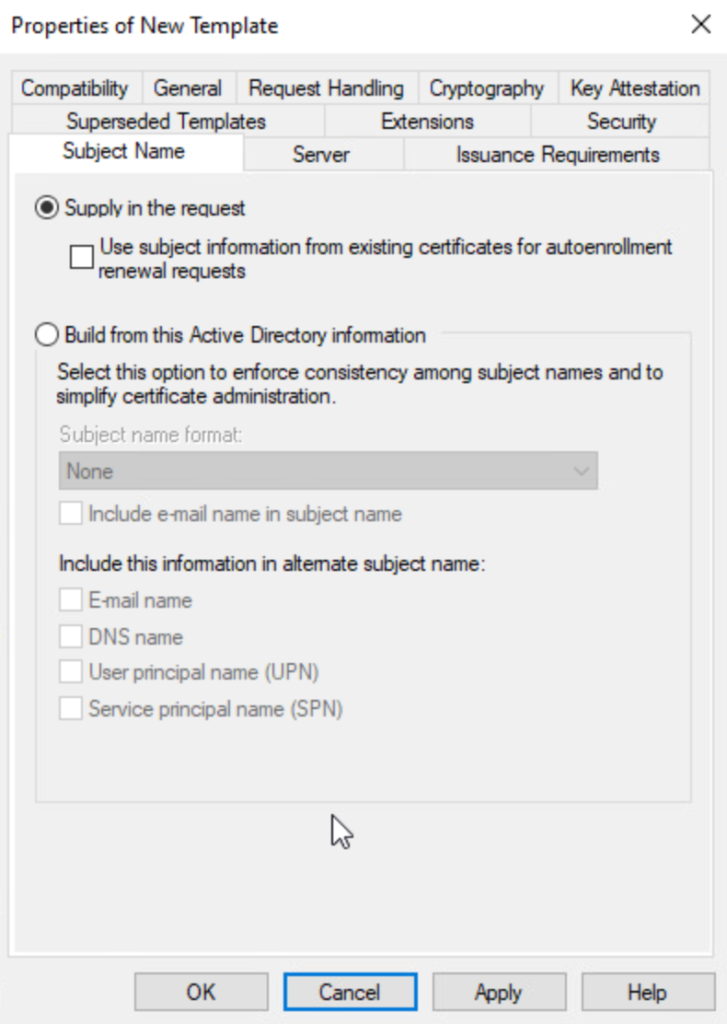Close the Properties of New Template dialog
Viewport: 727px width, 1024px height.
pos(700,26)
